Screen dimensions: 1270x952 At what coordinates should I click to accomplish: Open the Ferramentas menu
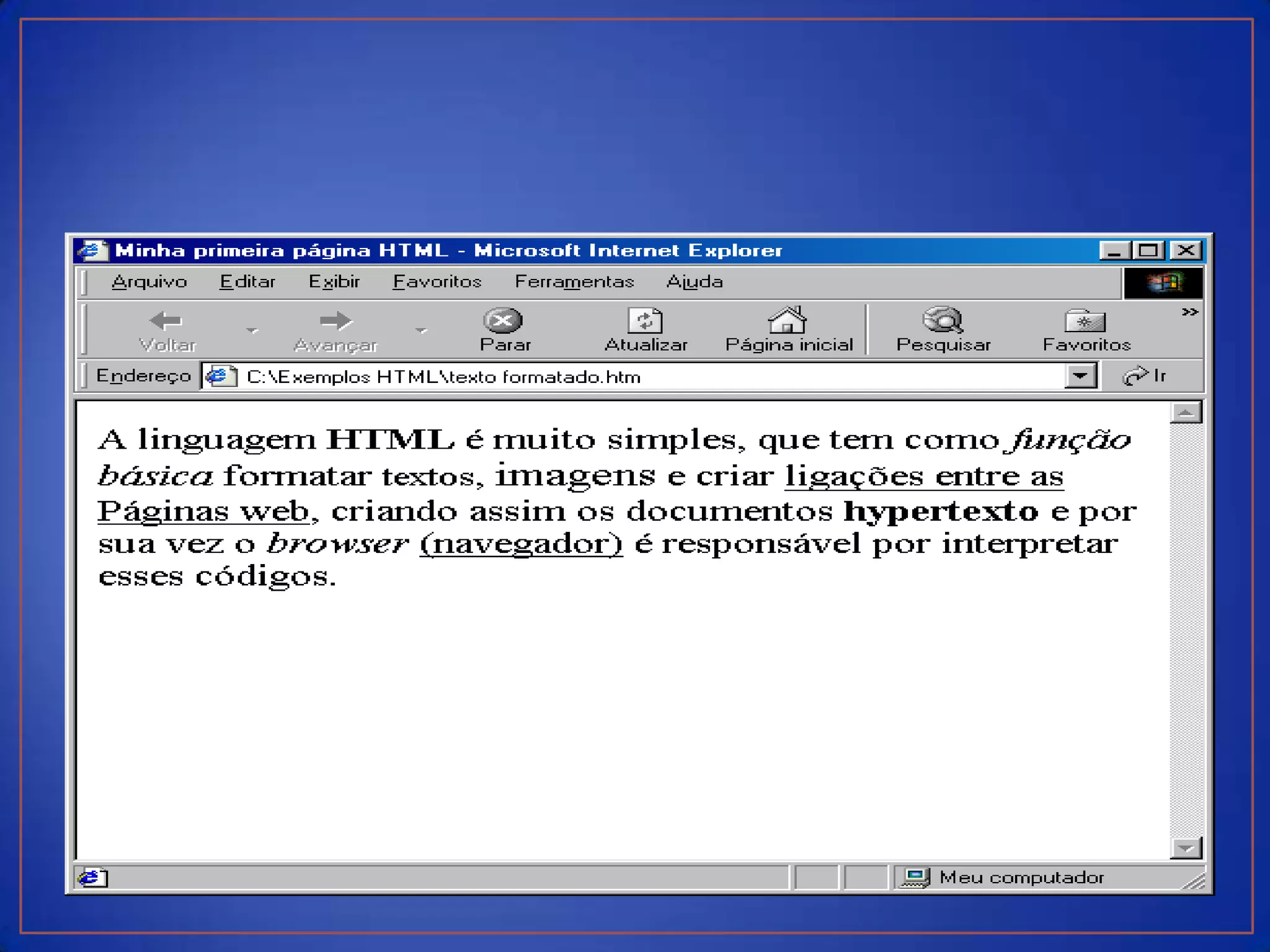click(574, 282)
